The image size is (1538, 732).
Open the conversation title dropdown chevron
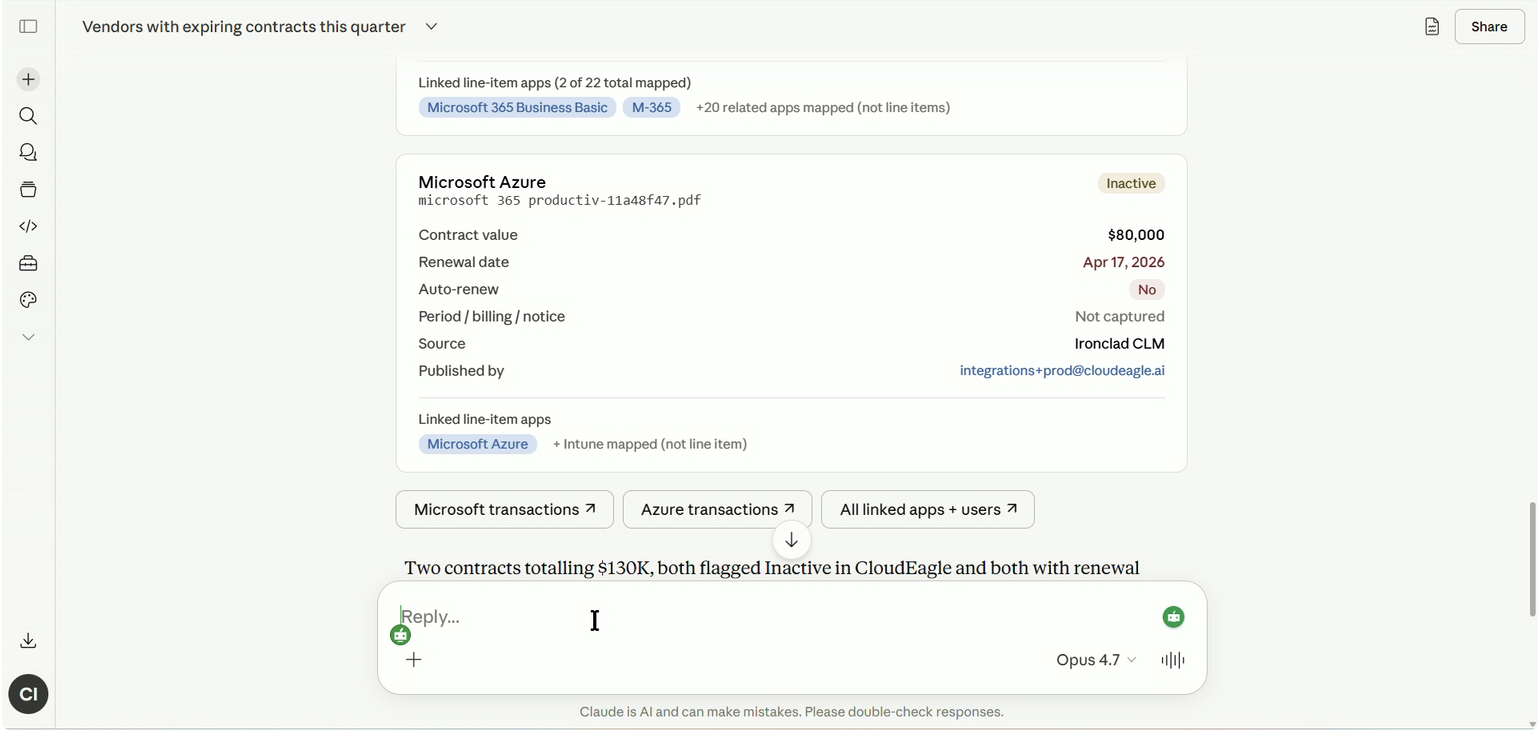click(x=431, y=27)
